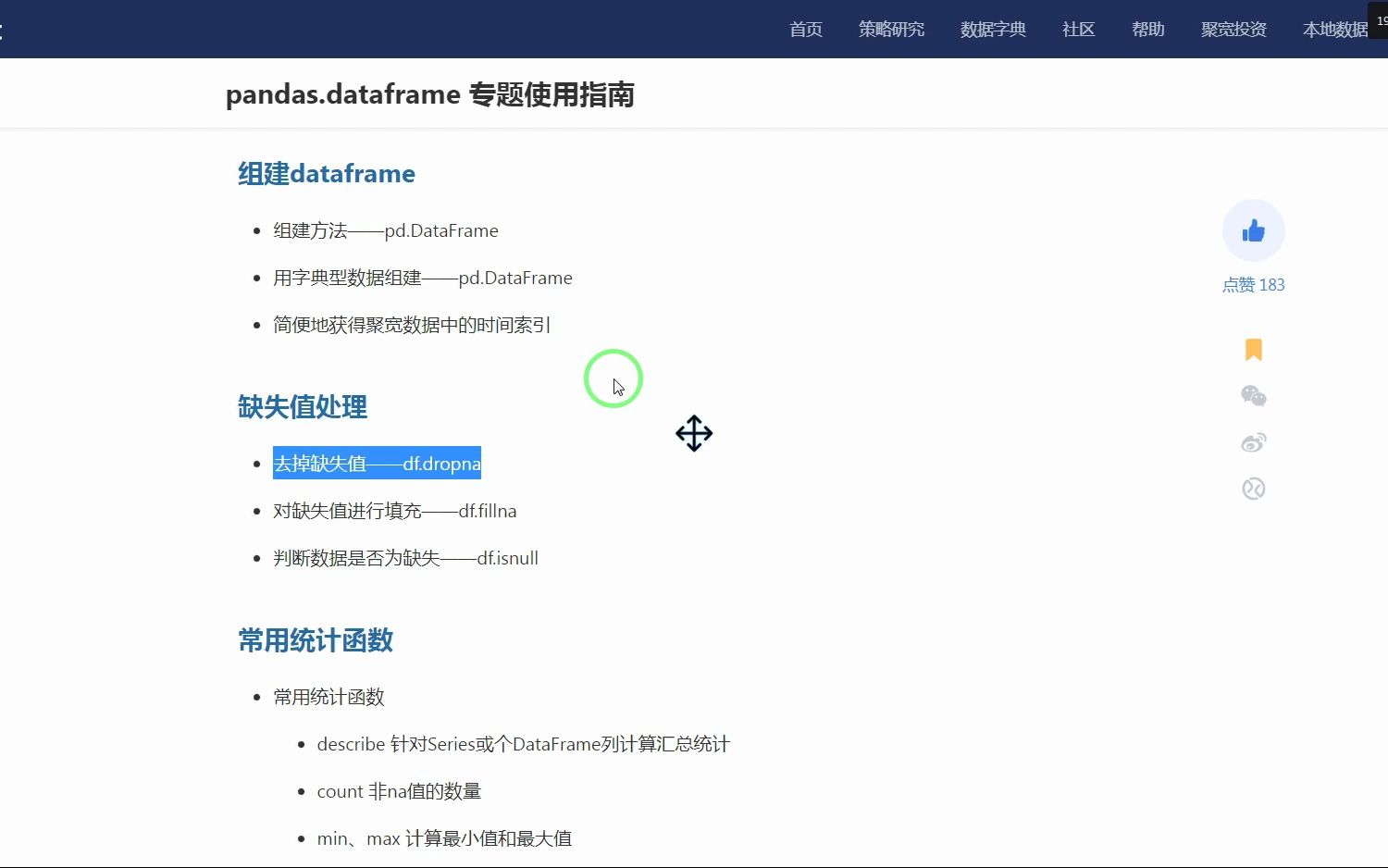Click the pandas.dataframe 专题使用指南 page title

click(x=430, y=94)
